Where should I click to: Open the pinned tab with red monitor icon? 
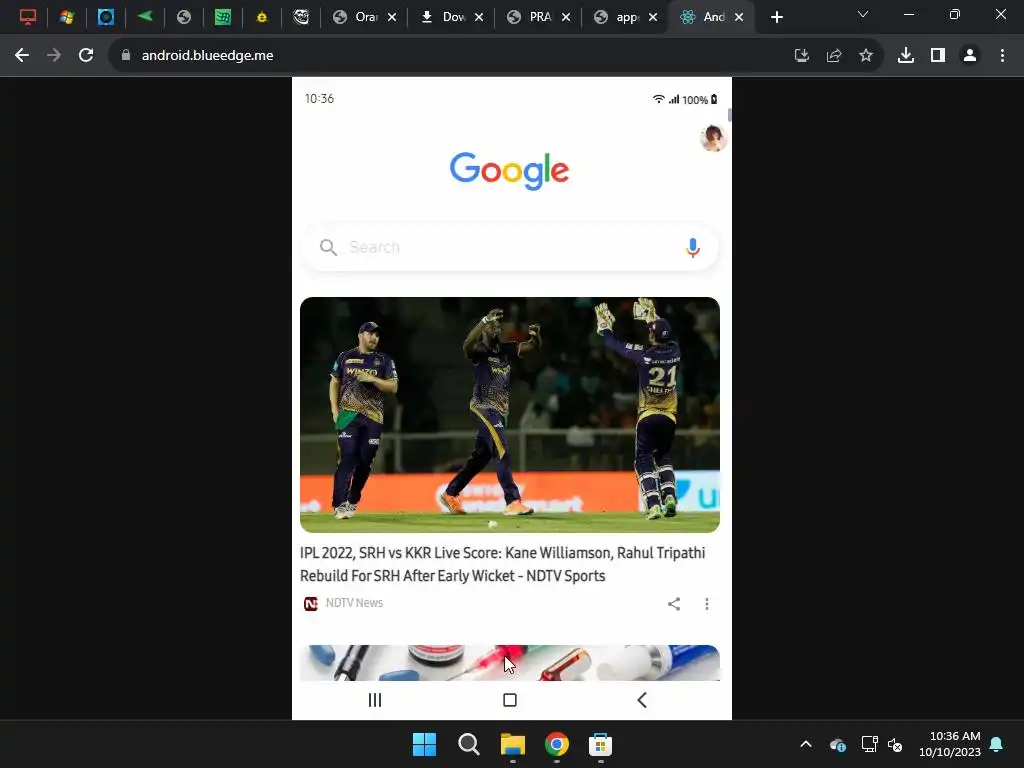pyautogui.click(x=27, y=17)
